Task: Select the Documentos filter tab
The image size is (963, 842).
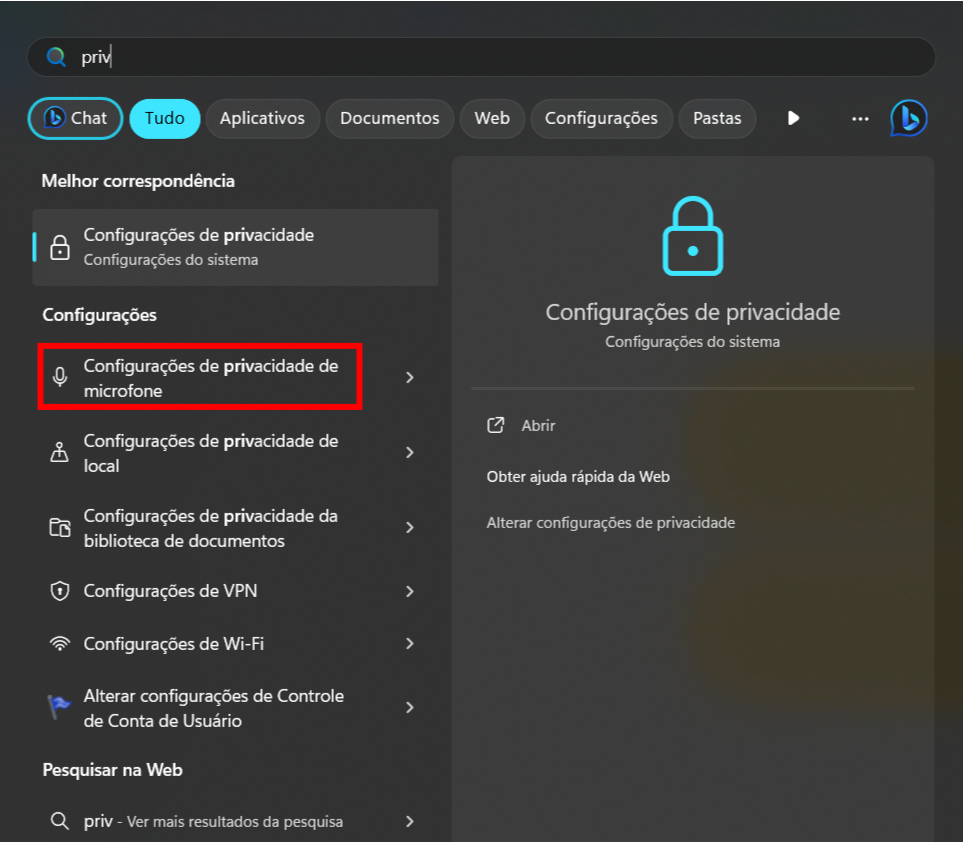Action: coord(389,118)
